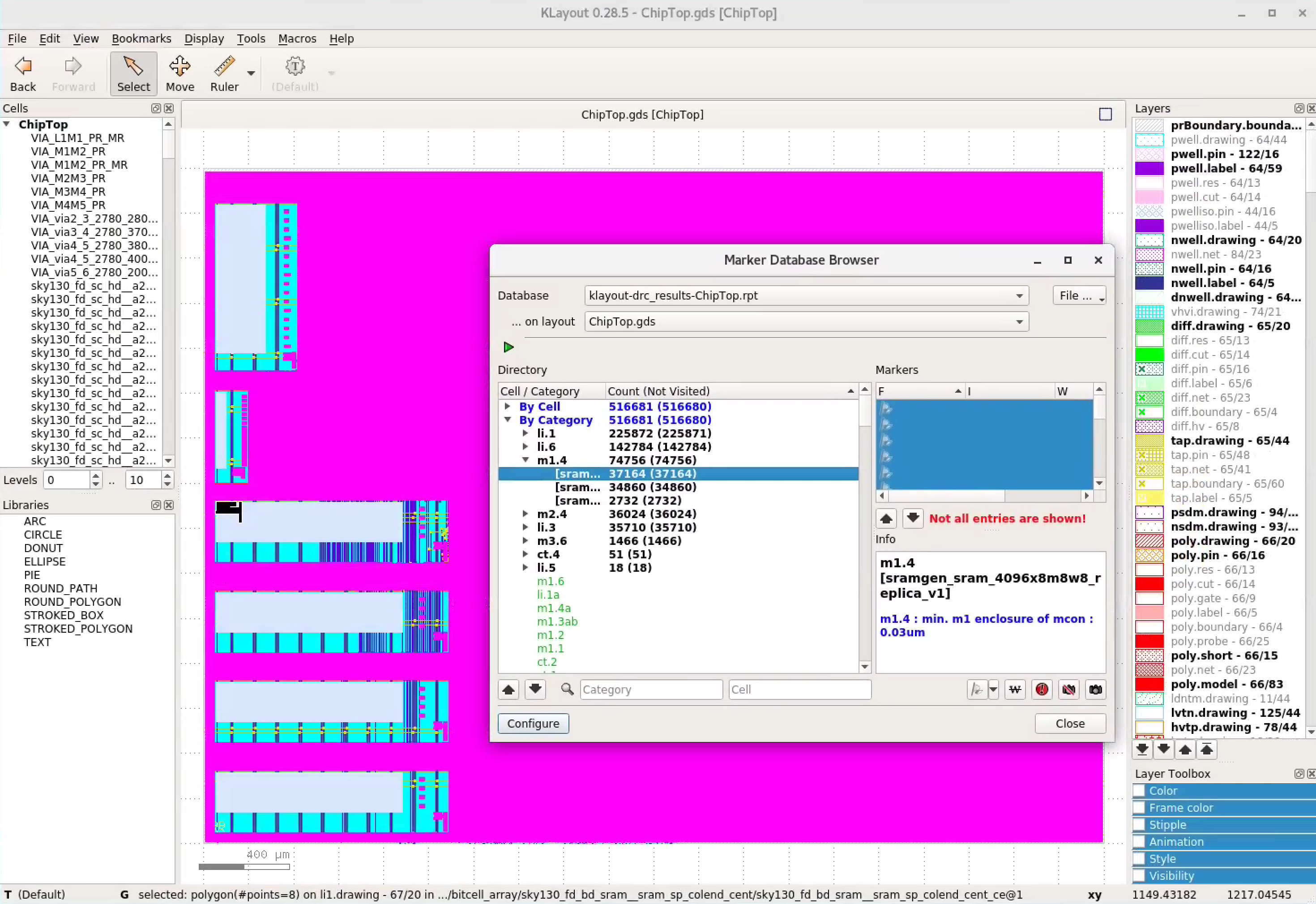Undock the Libraries panel
Image resolution: width=1316 pixels, height=904 pixels.
pos(156,505)
